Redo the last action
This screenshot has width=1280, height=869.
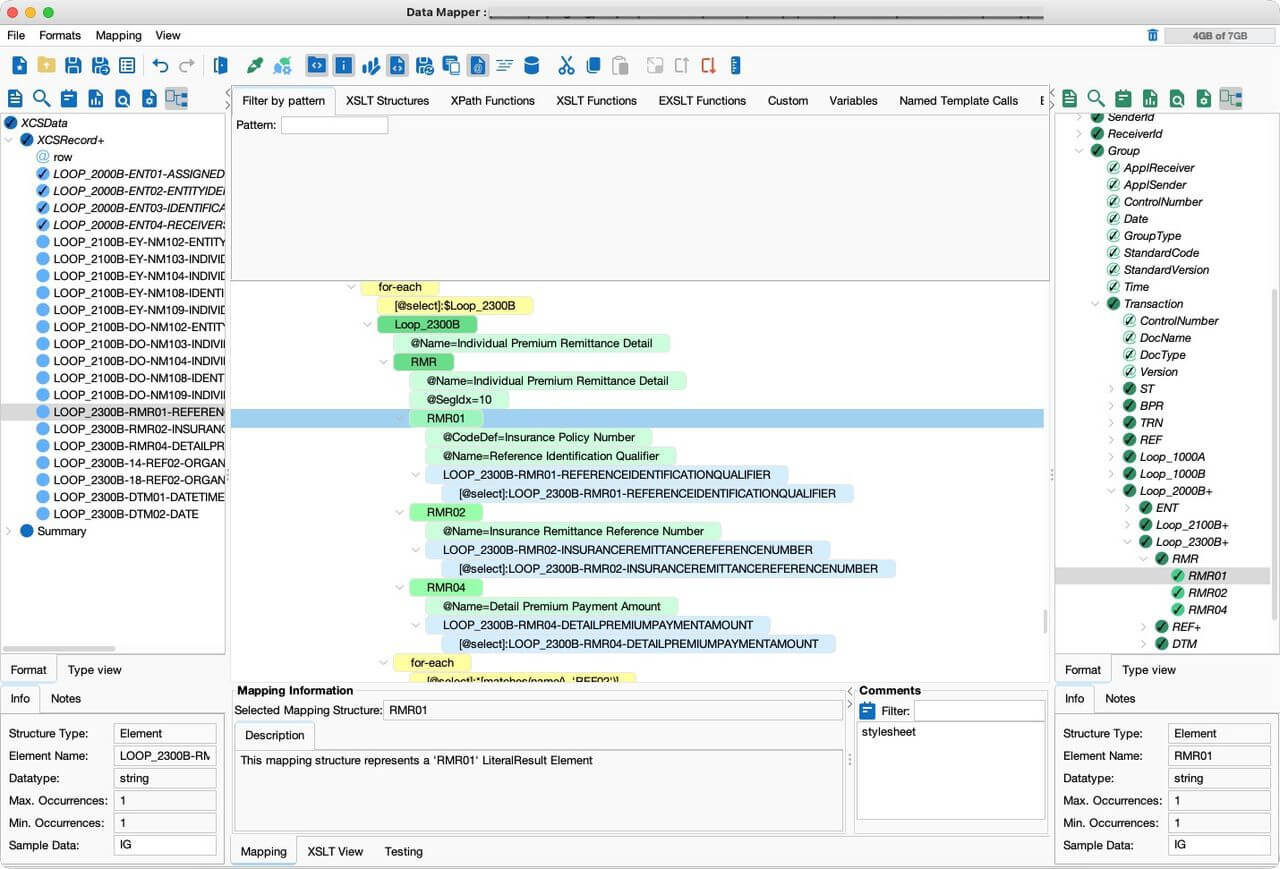(x=186, y=66)
